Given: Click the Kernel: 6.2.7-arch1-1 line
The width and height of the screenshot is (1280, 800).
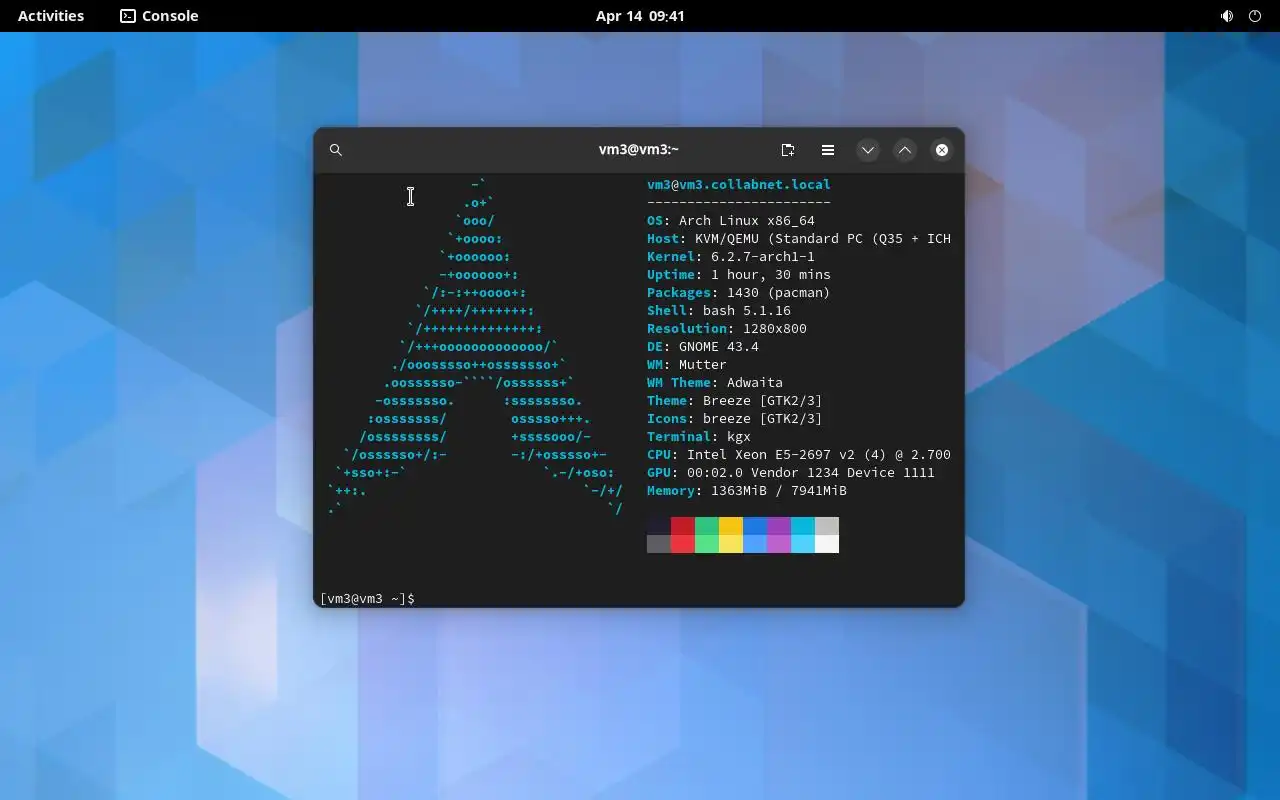Looking at the screenshot, I should click(x=731, y=257).
